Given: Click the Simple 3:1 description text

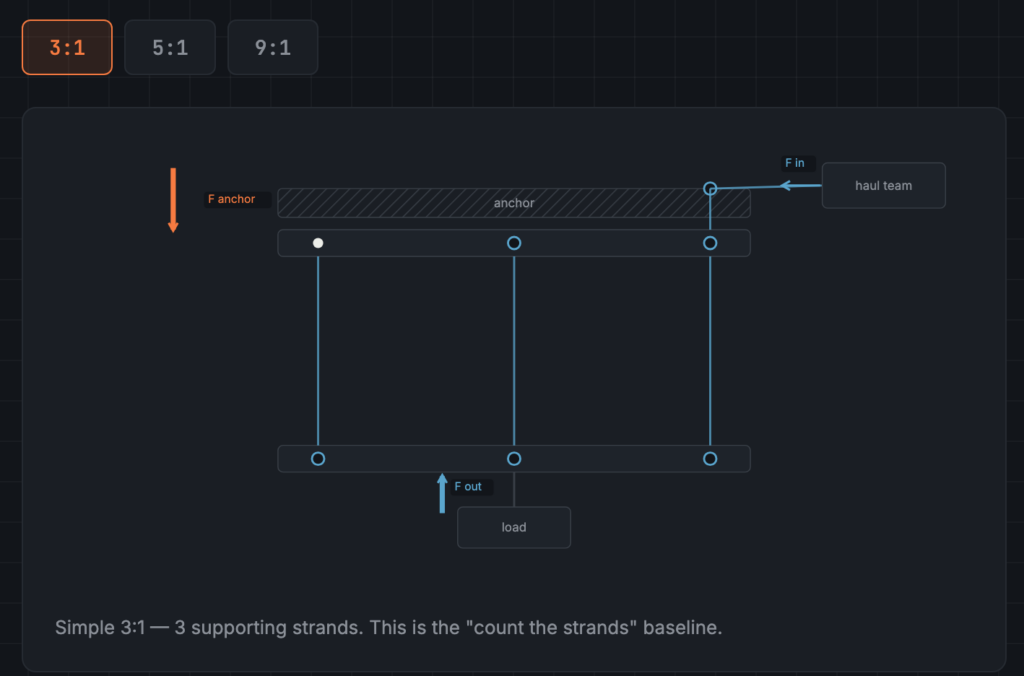Looking at the screenshot, I should [389, 627].
